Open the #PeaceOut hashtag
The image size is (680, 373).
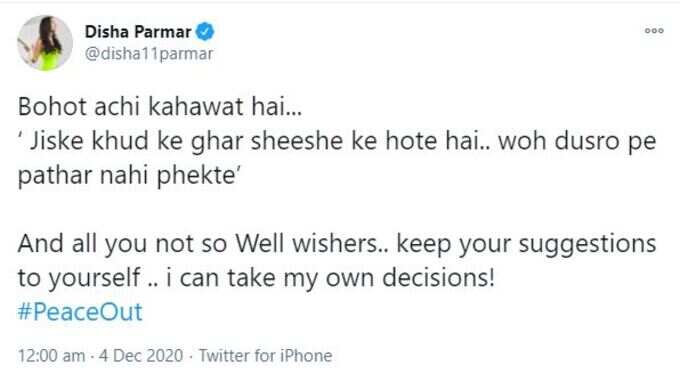pos(80,312)
